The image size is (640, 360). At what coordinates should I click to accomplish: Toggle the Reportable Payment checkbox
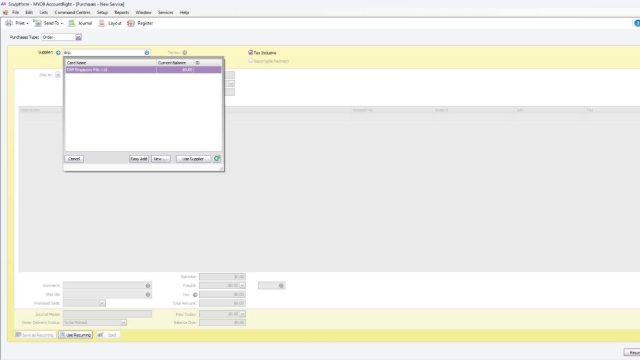pos(251,61)
